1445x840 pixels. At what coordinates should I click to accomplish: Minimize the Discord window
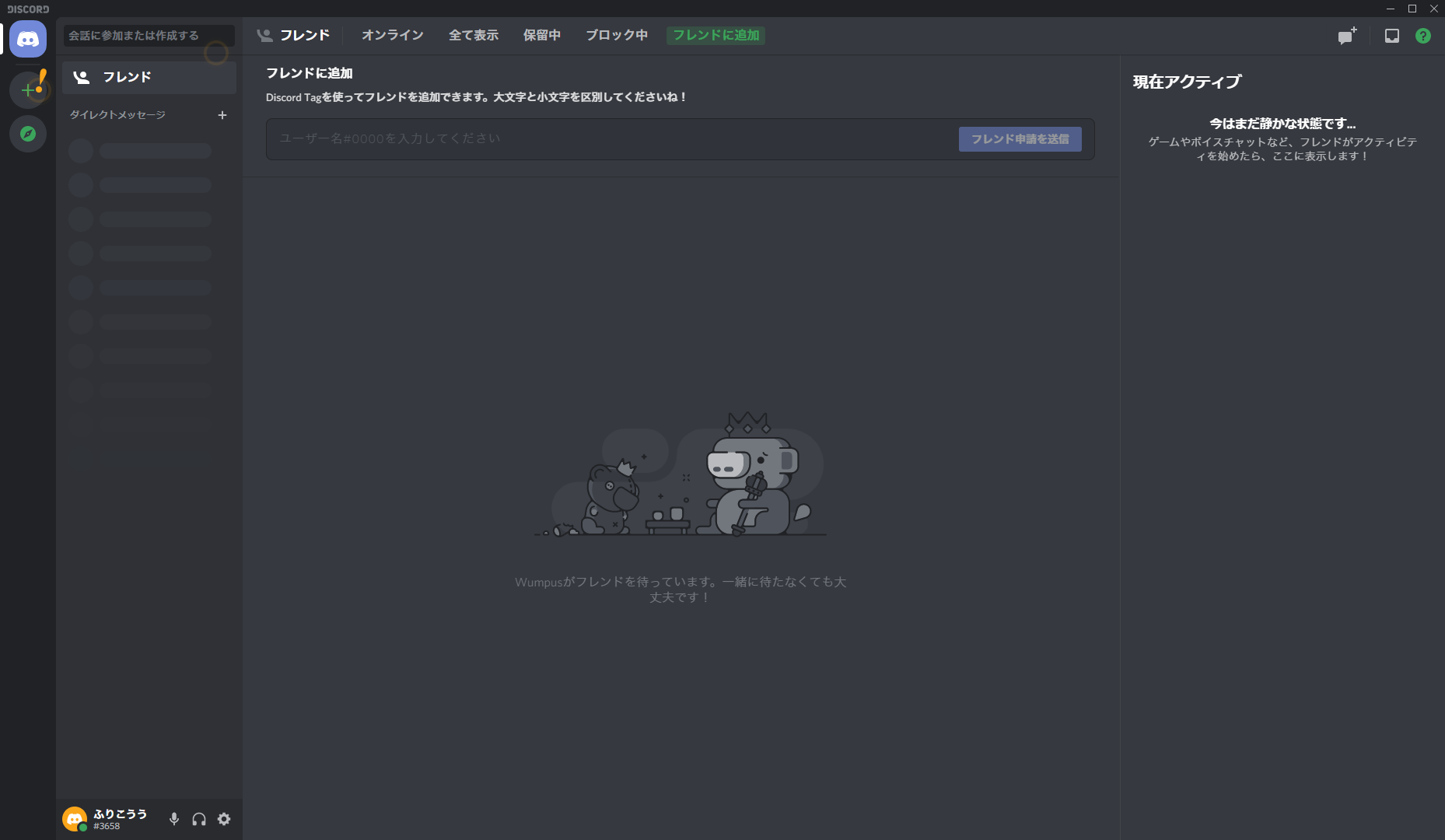1391,9
